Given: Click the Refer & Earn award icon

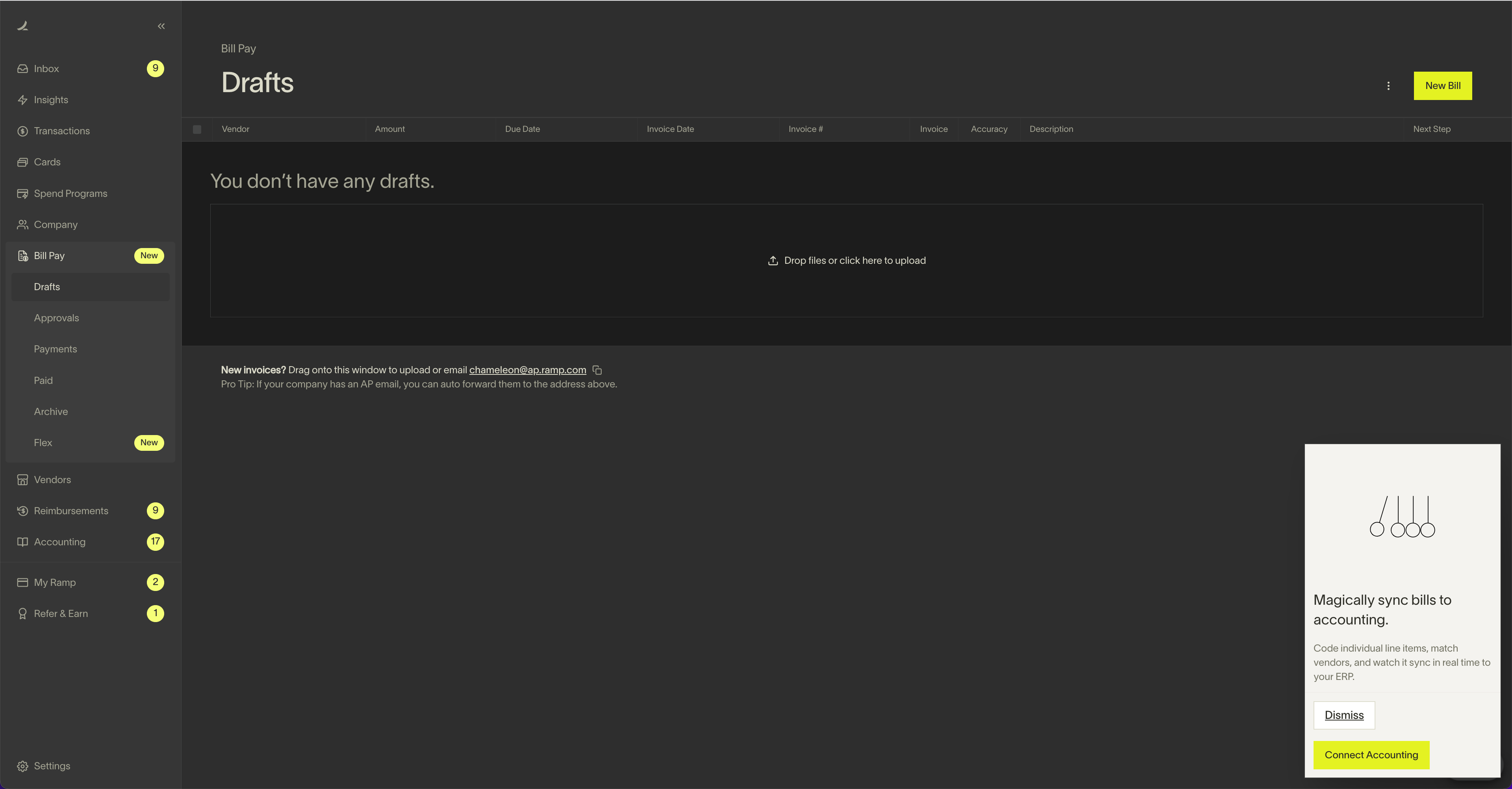Looking at the screenshot, I should point(22,613).
